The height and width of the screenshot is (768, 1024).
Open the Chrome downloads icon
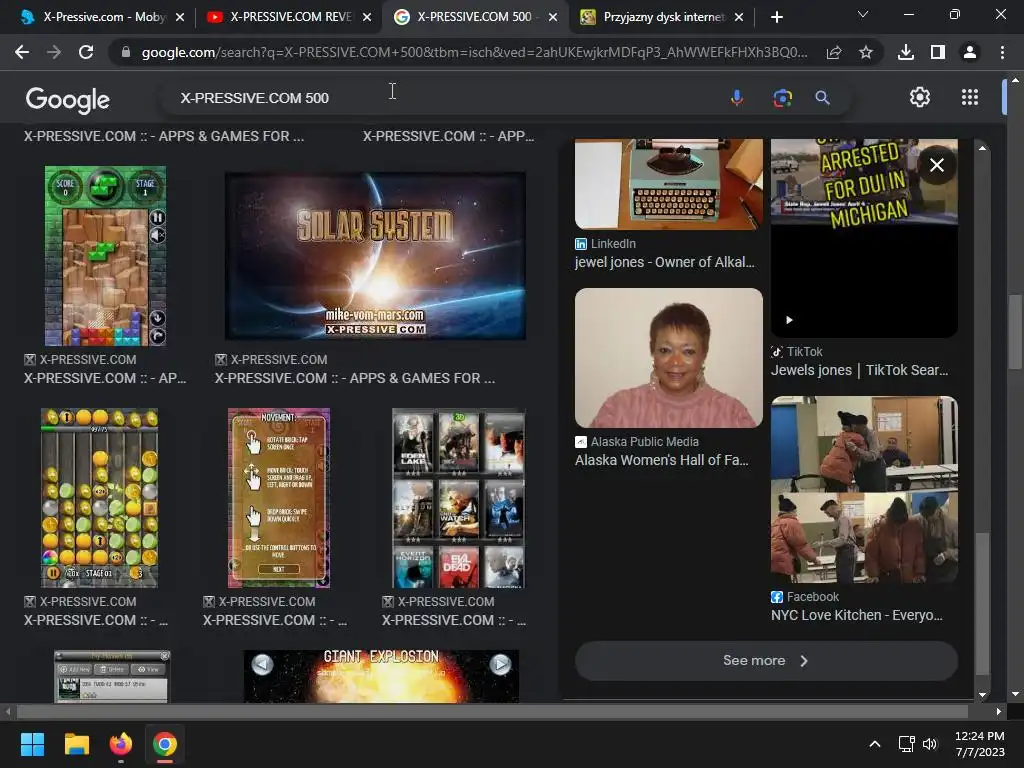tap(906, 52)
